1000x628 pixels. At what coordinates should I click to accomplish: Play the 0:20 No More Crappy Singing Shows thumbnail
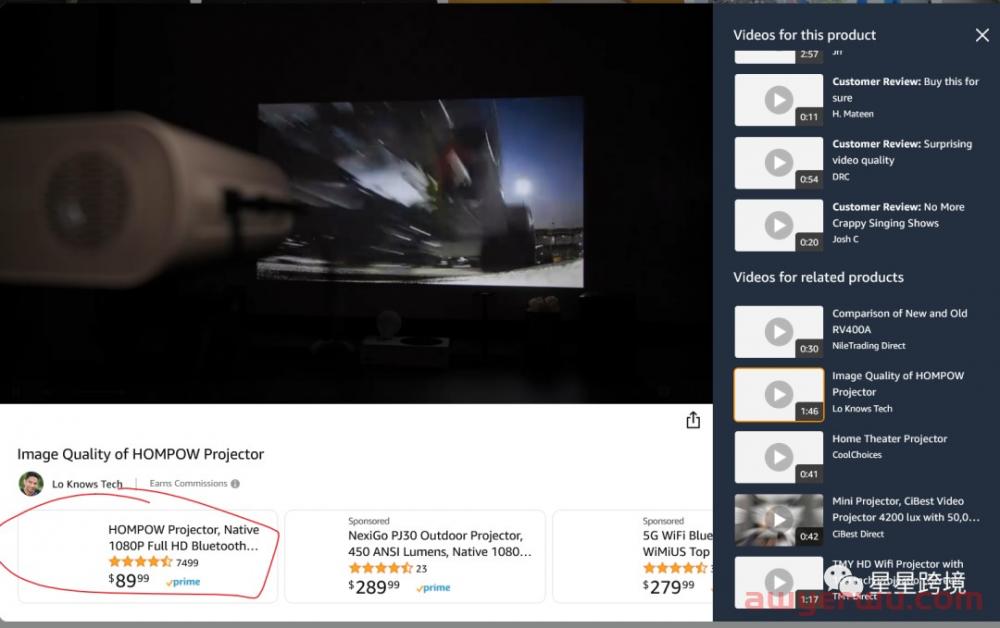tap(779, 225)
